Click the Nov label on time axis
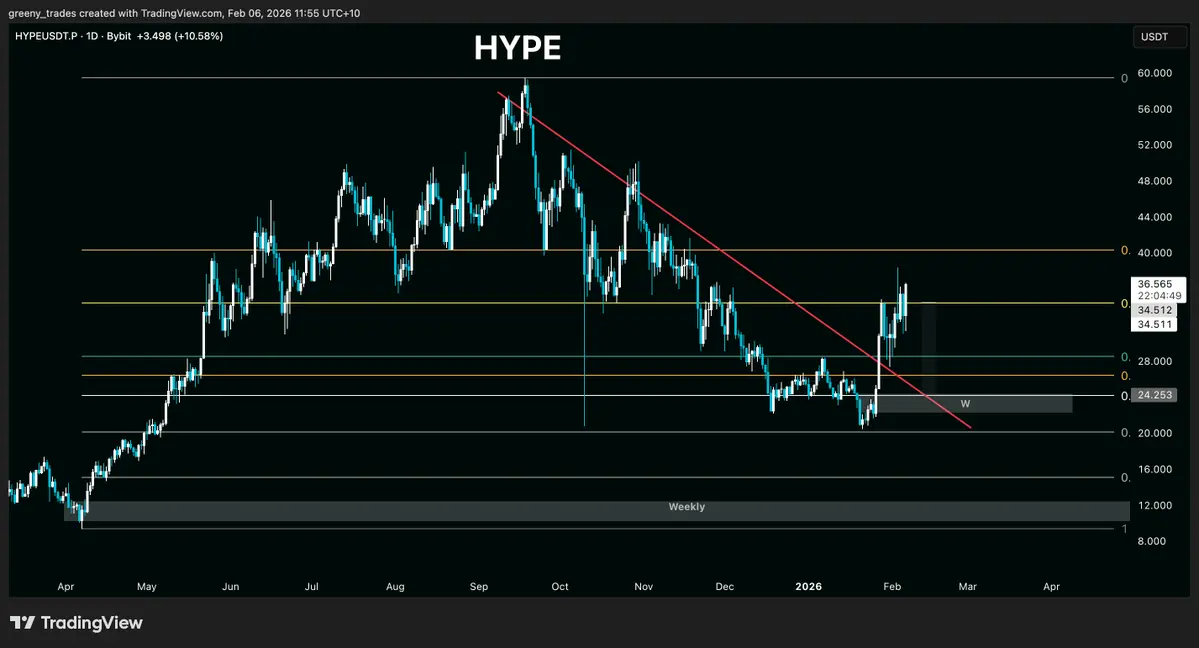The height and width of the screenshot is (648, 1199). (644, 587)
